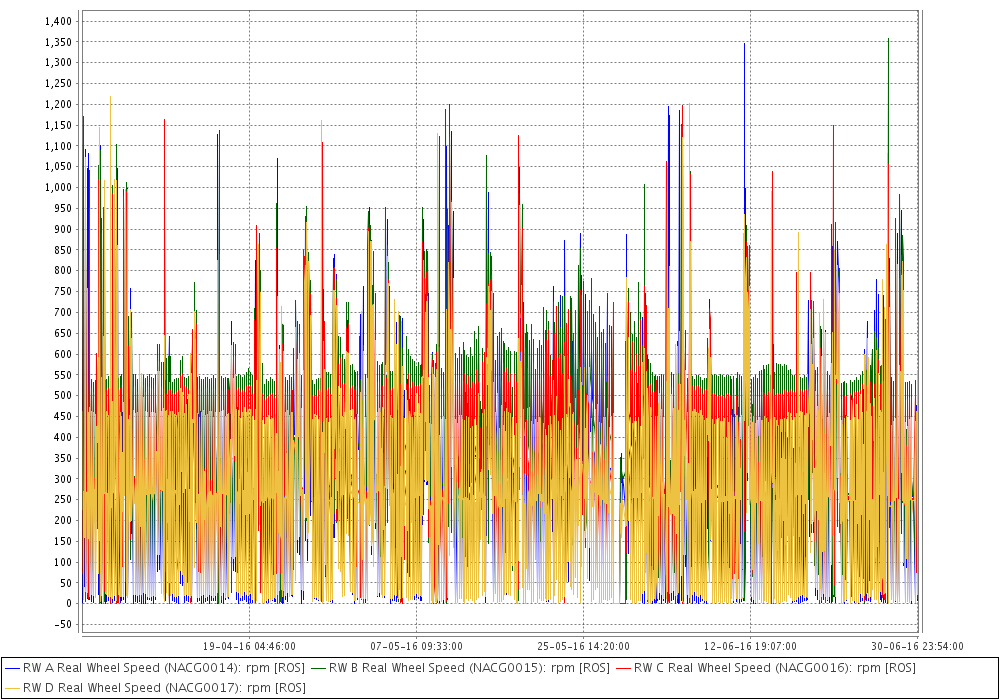Screen dimensions: 1000x700
Task: Click the 1,400 y-axis value
Action: click(x=58, y=21)
